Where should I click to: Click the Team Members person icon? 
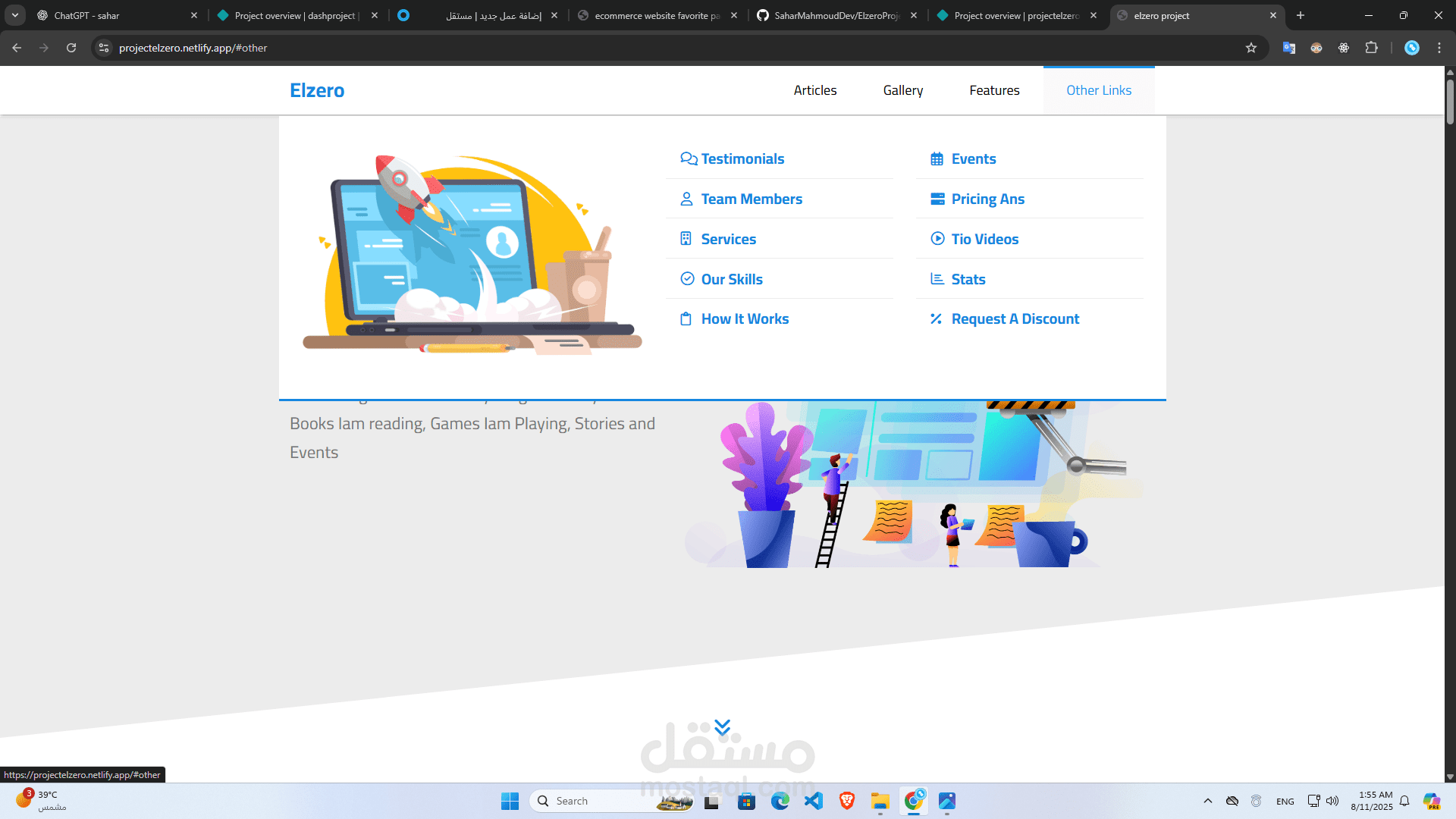[x=686, y=199]
